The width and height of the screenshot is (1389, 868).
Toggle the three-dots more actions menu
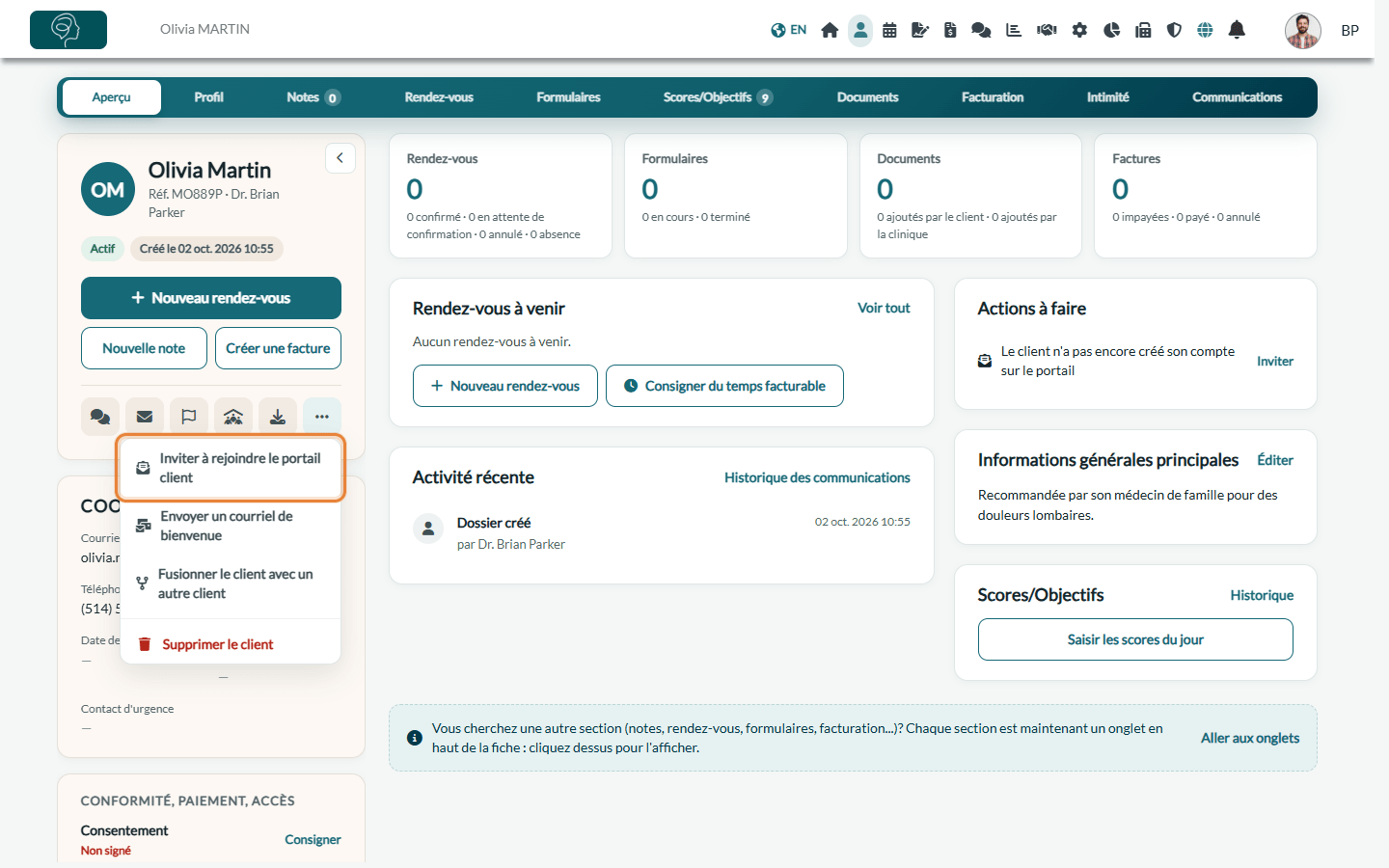(x=322, y=417)
